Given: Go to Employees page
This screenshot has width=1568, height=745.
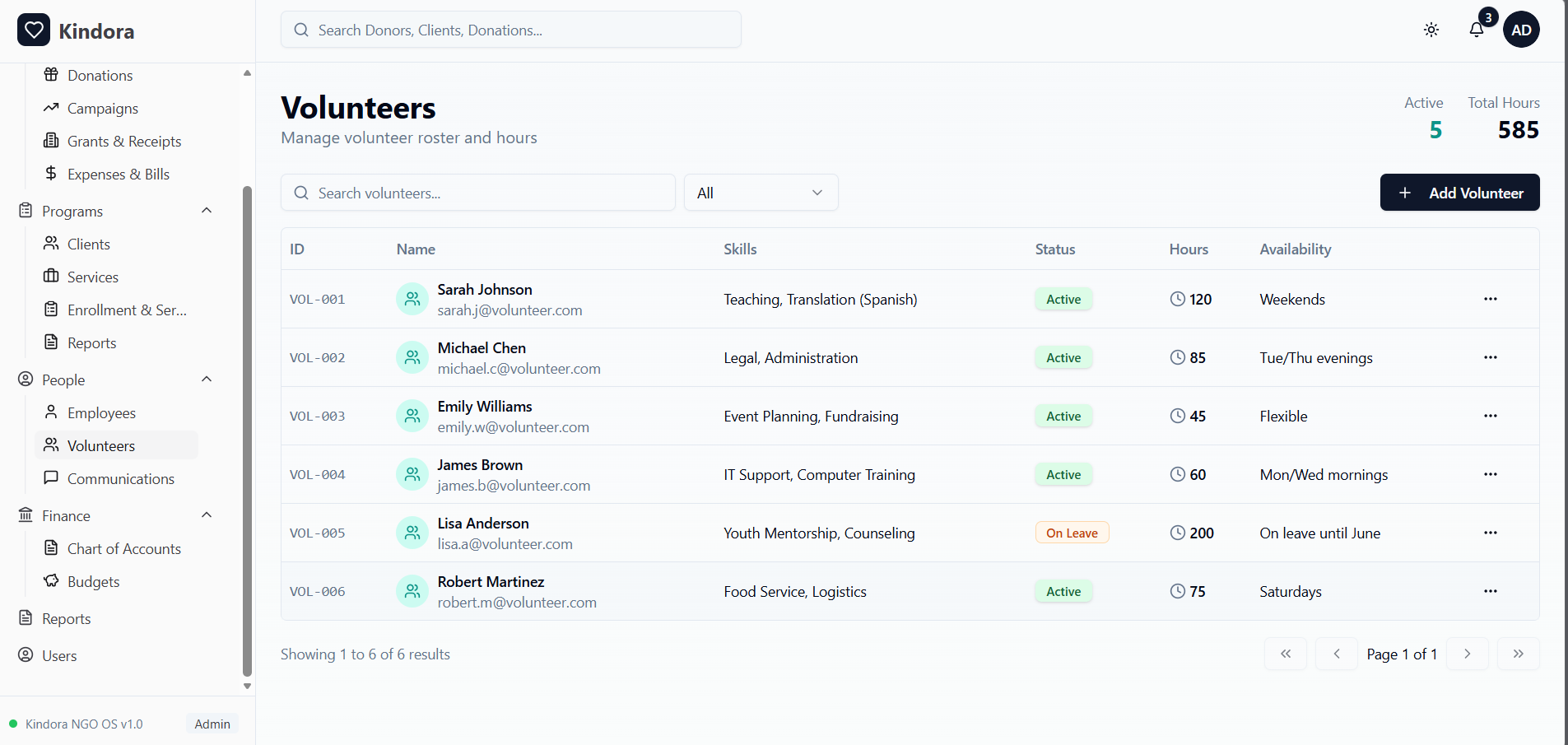Looking at the screenshot, I should click(x=101, y=413).
